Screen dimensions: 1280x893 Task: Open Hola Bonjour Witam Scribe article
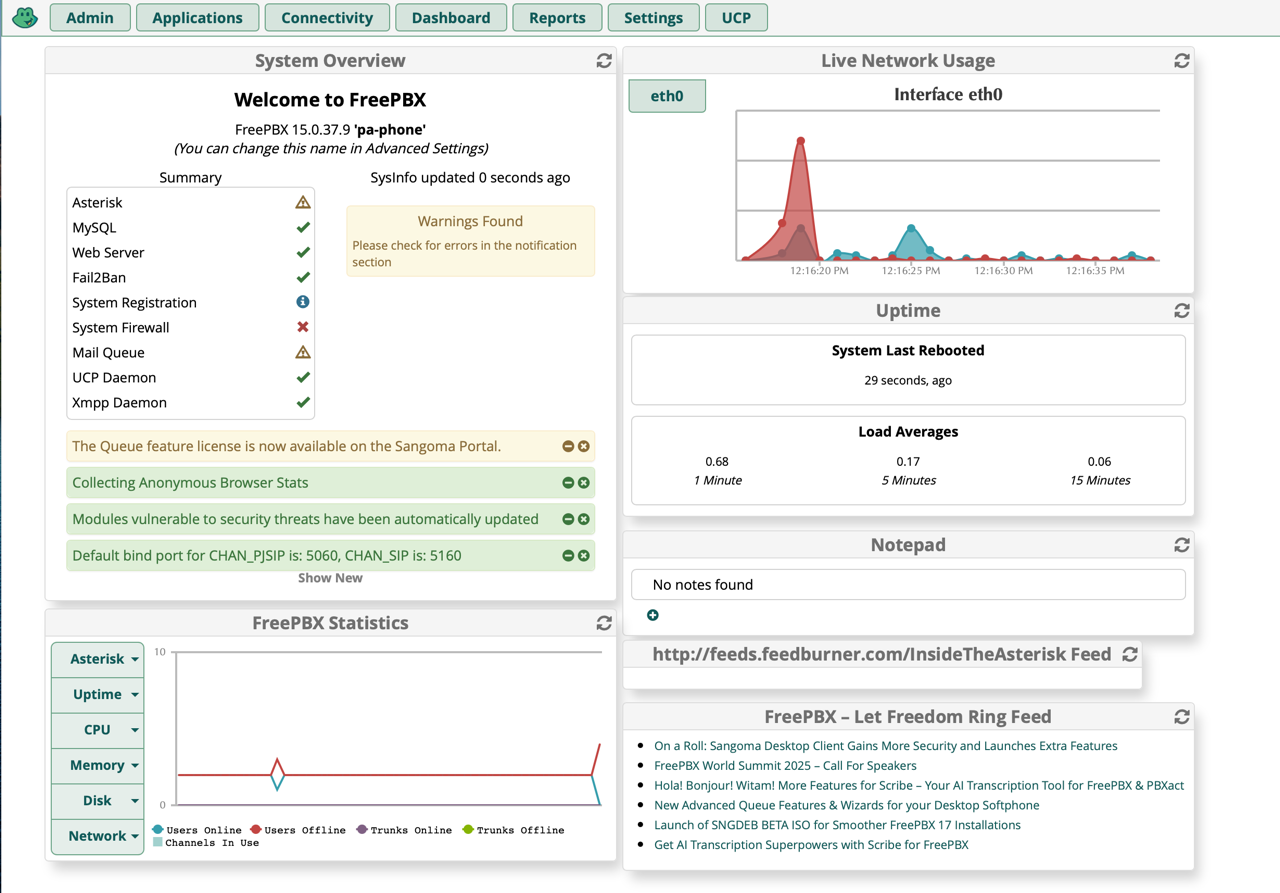919,785
